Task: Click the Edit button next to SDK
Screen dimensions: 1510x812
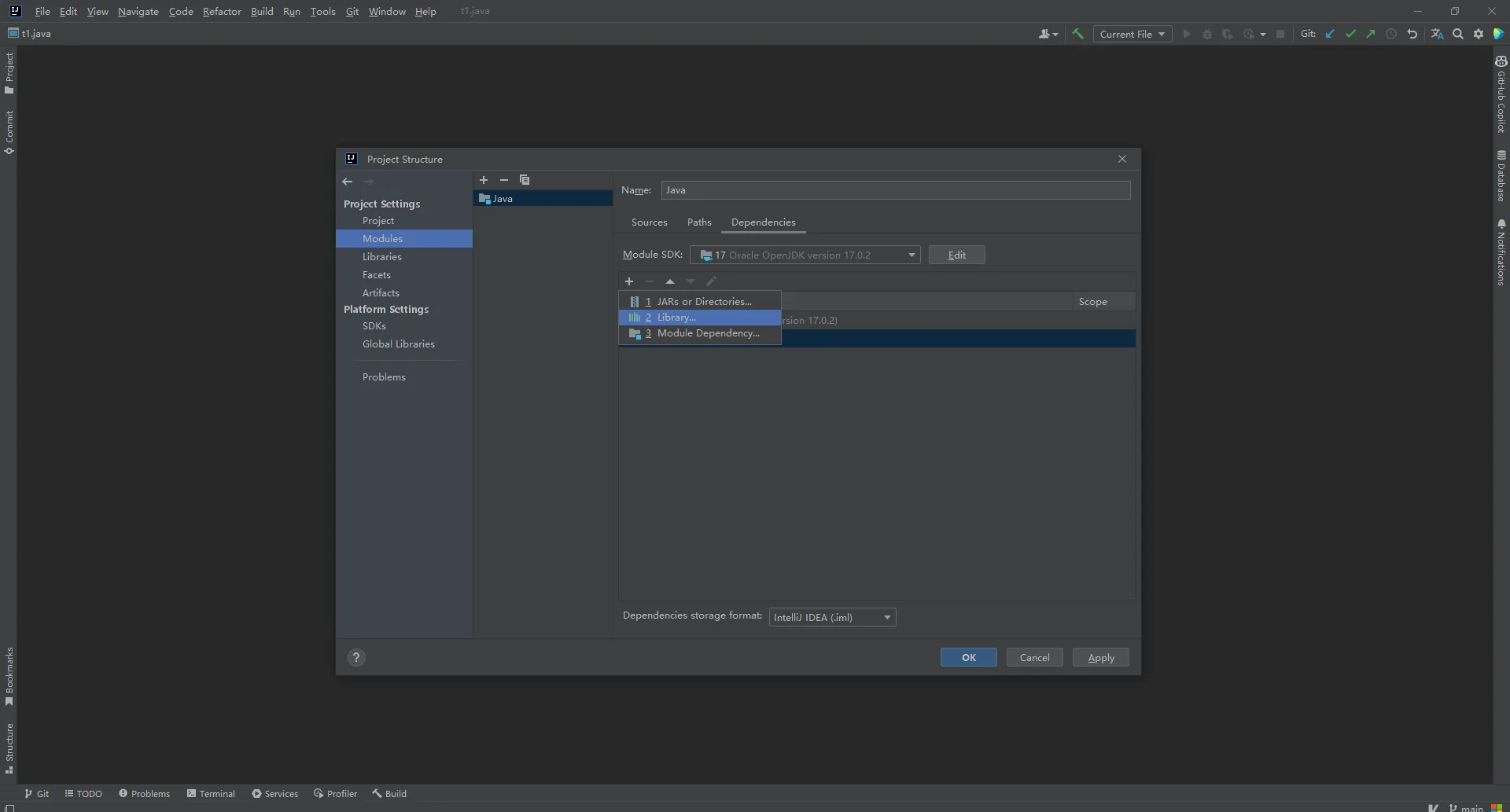Action: (956, 255)
